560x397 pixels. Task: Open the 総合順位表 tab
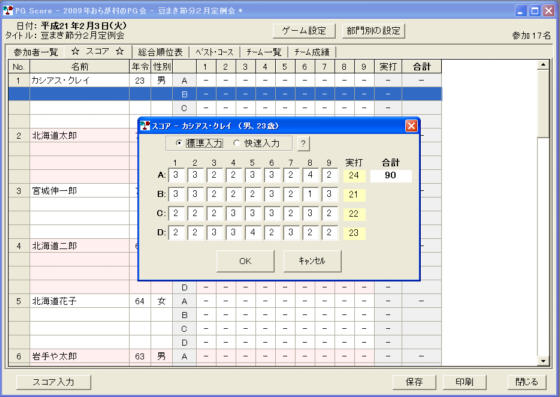160,52
